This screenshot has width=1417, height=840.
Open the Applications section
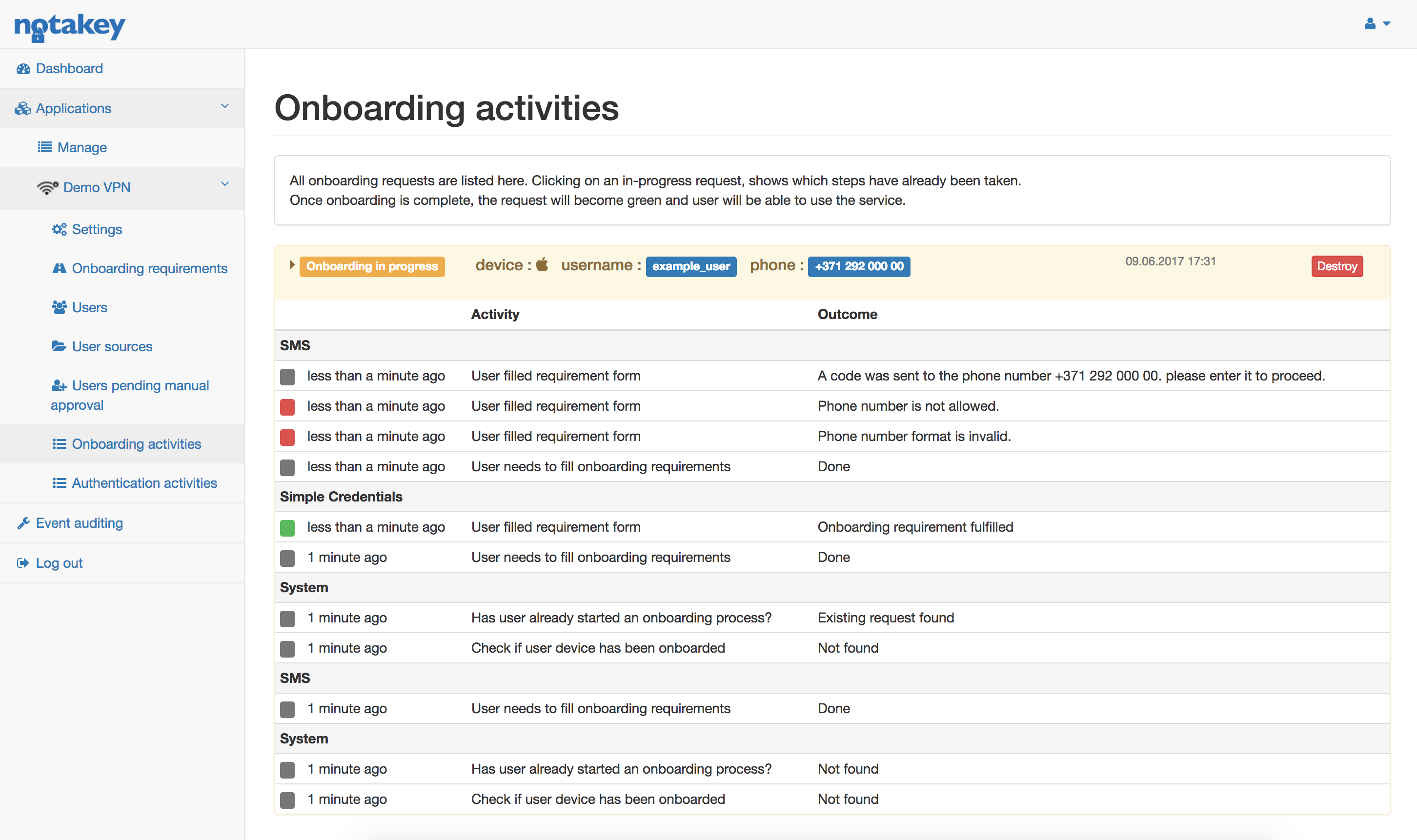pyautogui.click(x=74, y=109)
